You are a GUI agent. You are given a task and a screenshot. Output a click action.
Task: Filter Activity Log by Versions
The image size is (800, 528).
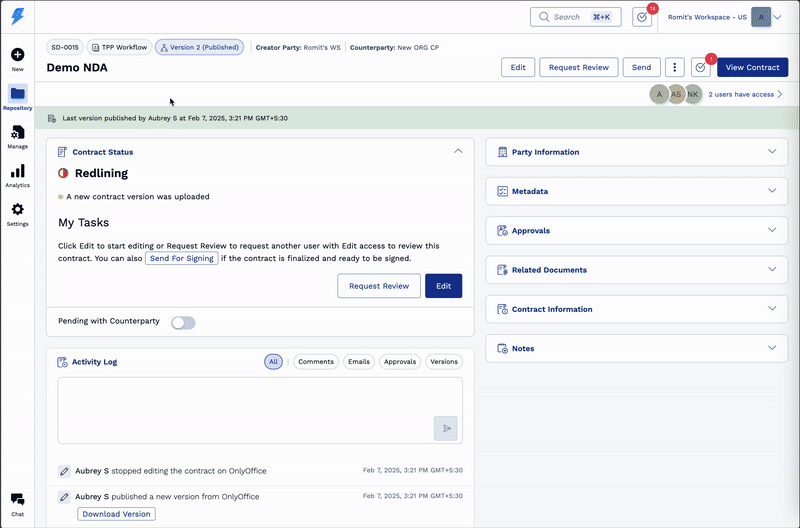click(444, 362)
